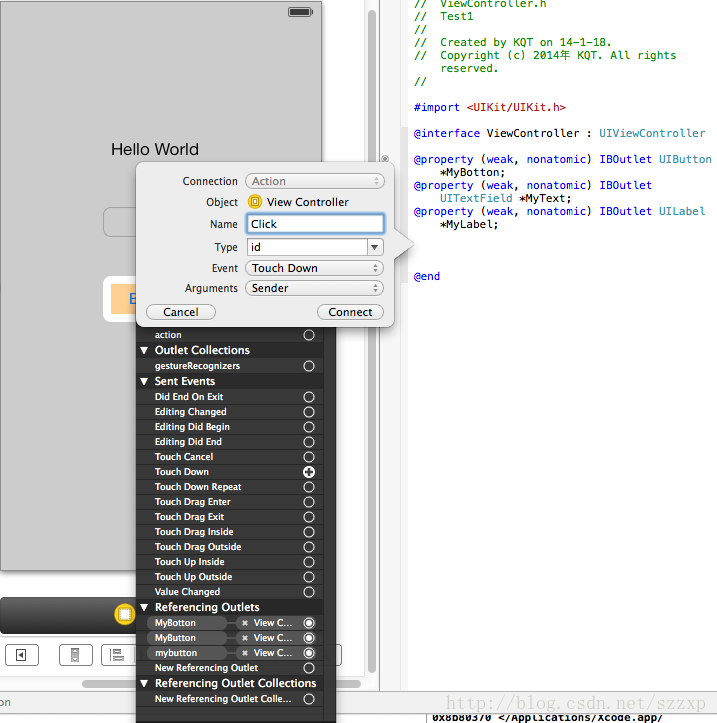Click Touch Drag Inside connection circle
Image resolution: width=717 pixels, height=723 pixels.
(x=309, y=532)
